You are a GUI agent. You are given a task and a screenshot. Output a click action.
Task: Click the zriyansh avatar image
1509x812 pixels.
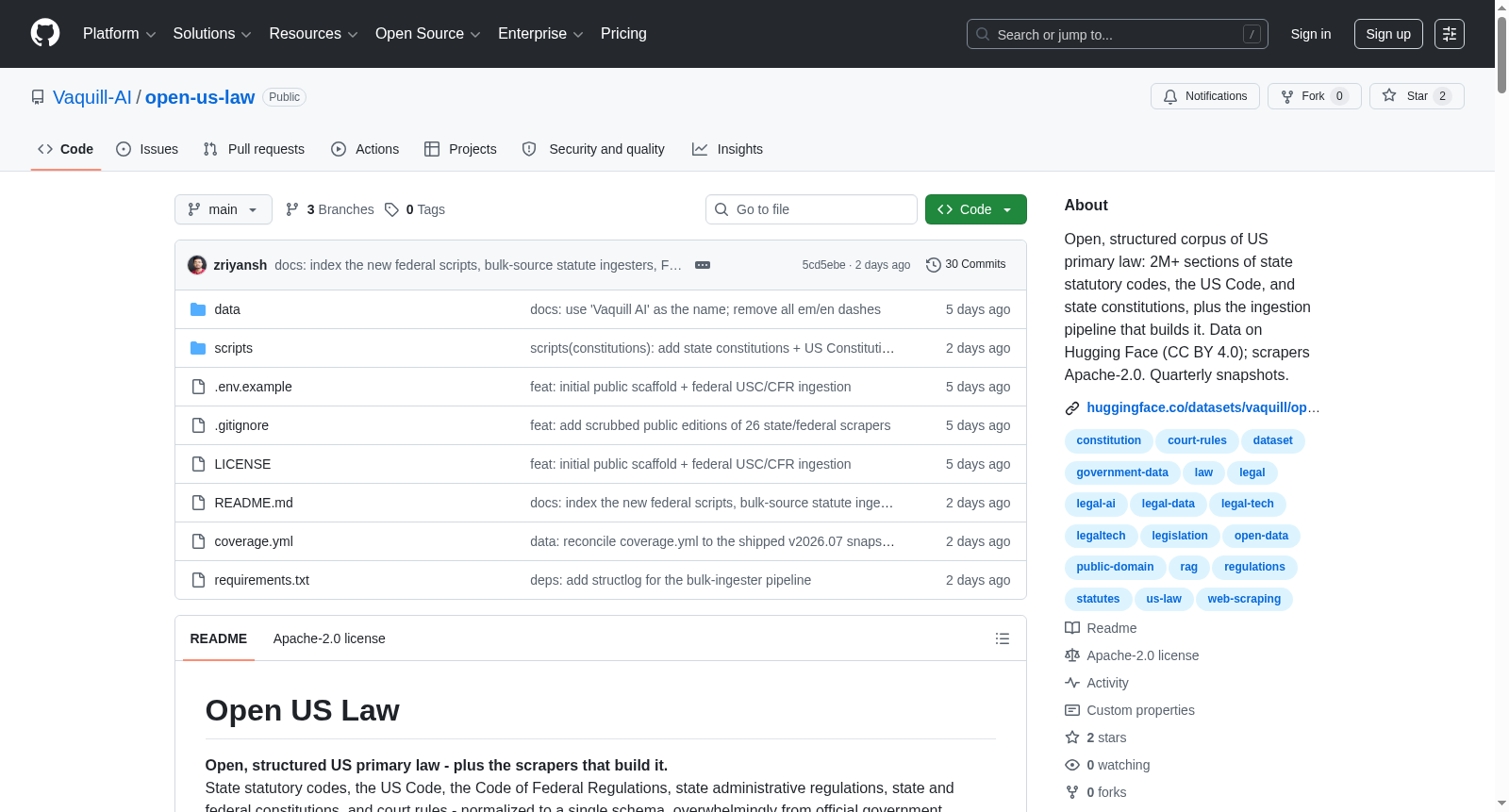[x=197, y=265]
